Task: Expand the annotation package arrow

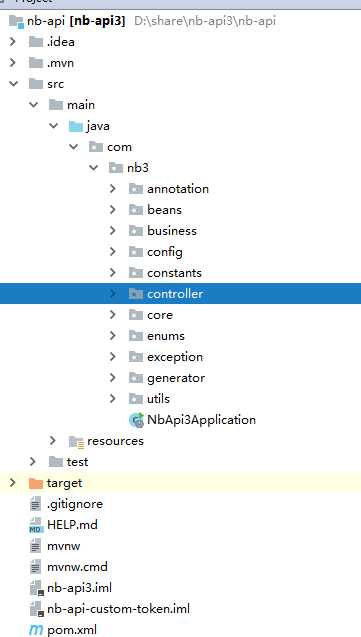Action: (x=112, y=188)
